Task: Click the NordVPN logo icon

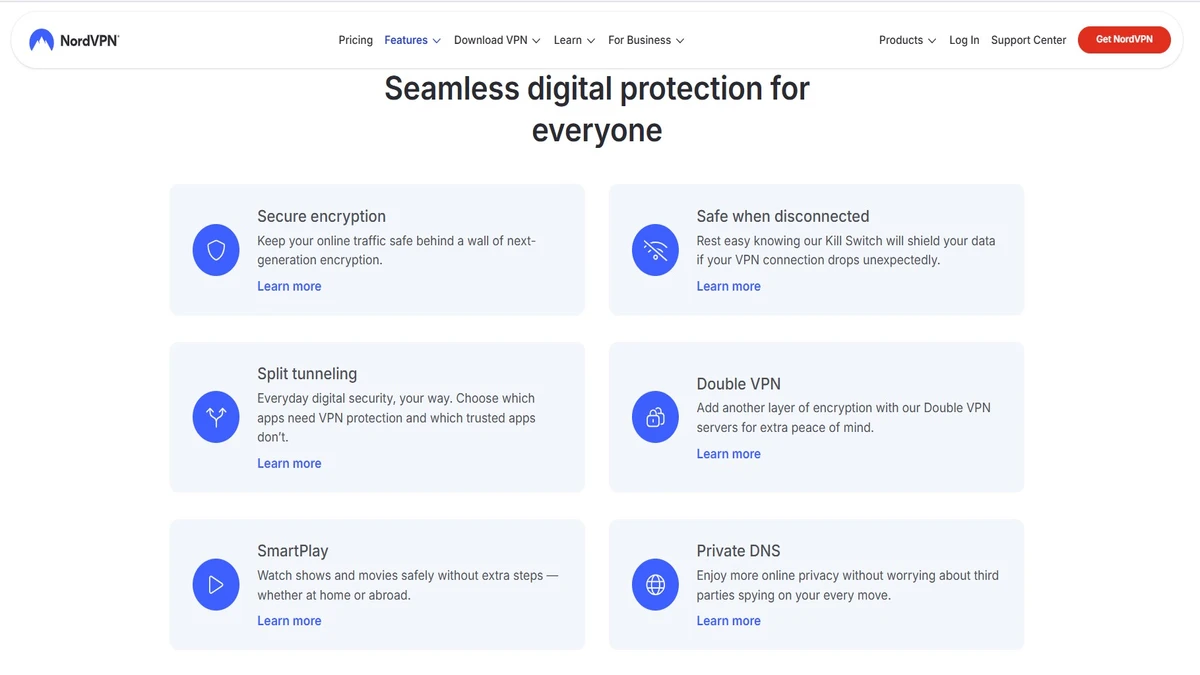Action: click(41, 39)
